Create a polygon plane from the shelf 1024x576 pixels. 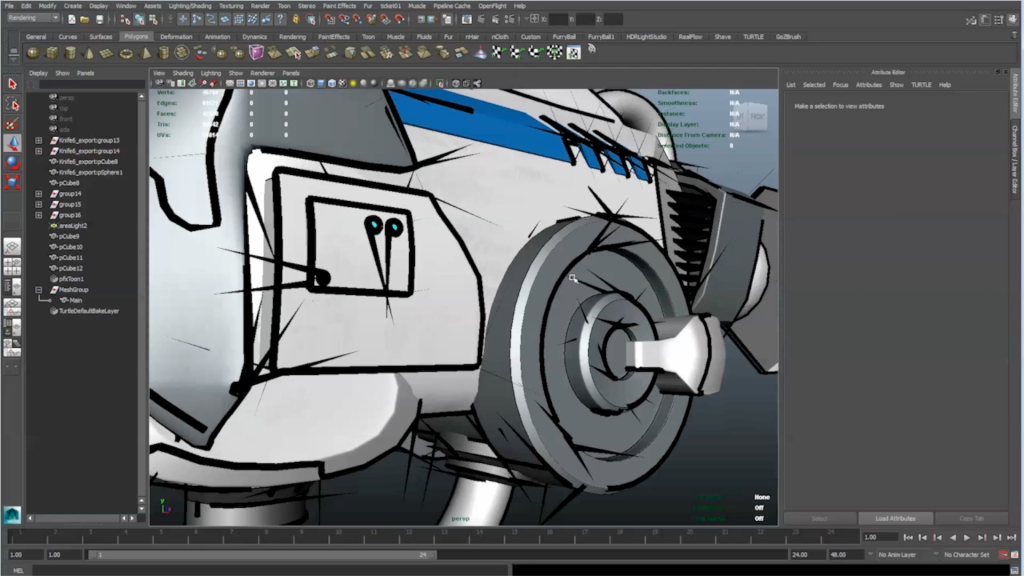click(x=106, y=53)
